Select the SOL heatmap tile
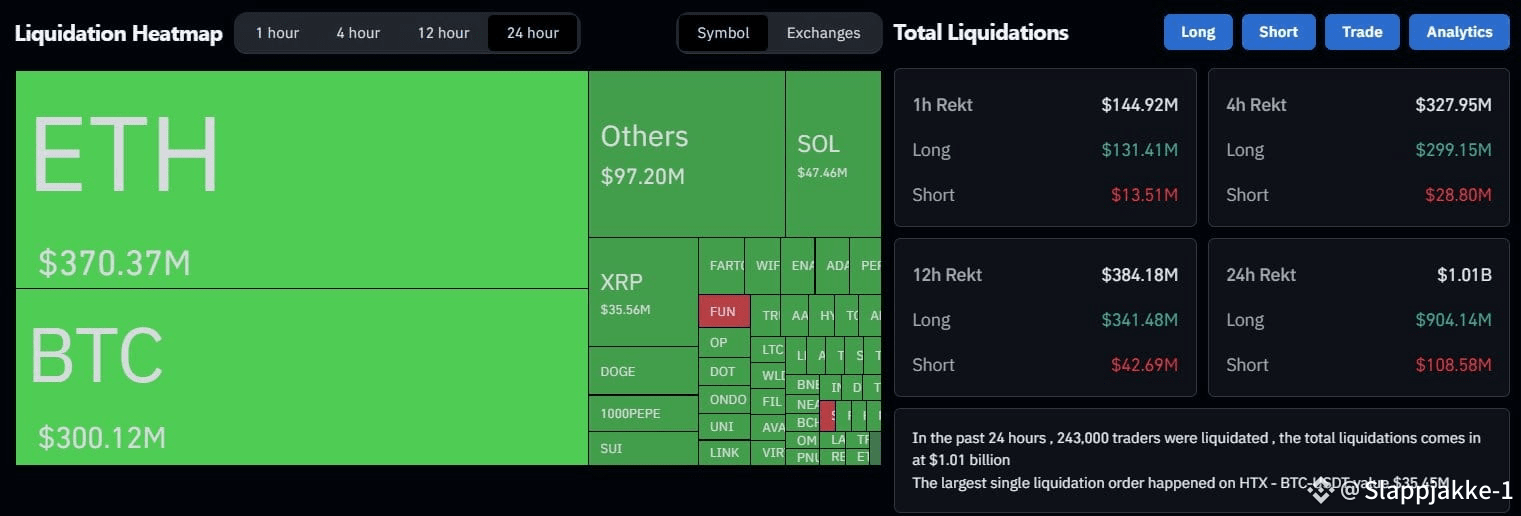1521x516 pixels. click(833, 154)
